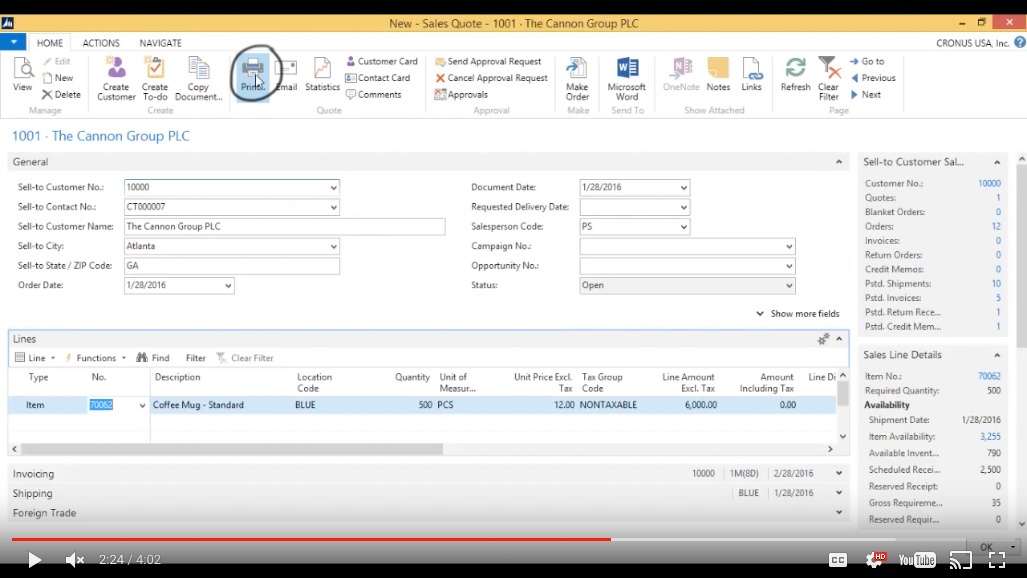The image size is (1027, 578).
Task: Refresh the page
Action: coord(795,75)
